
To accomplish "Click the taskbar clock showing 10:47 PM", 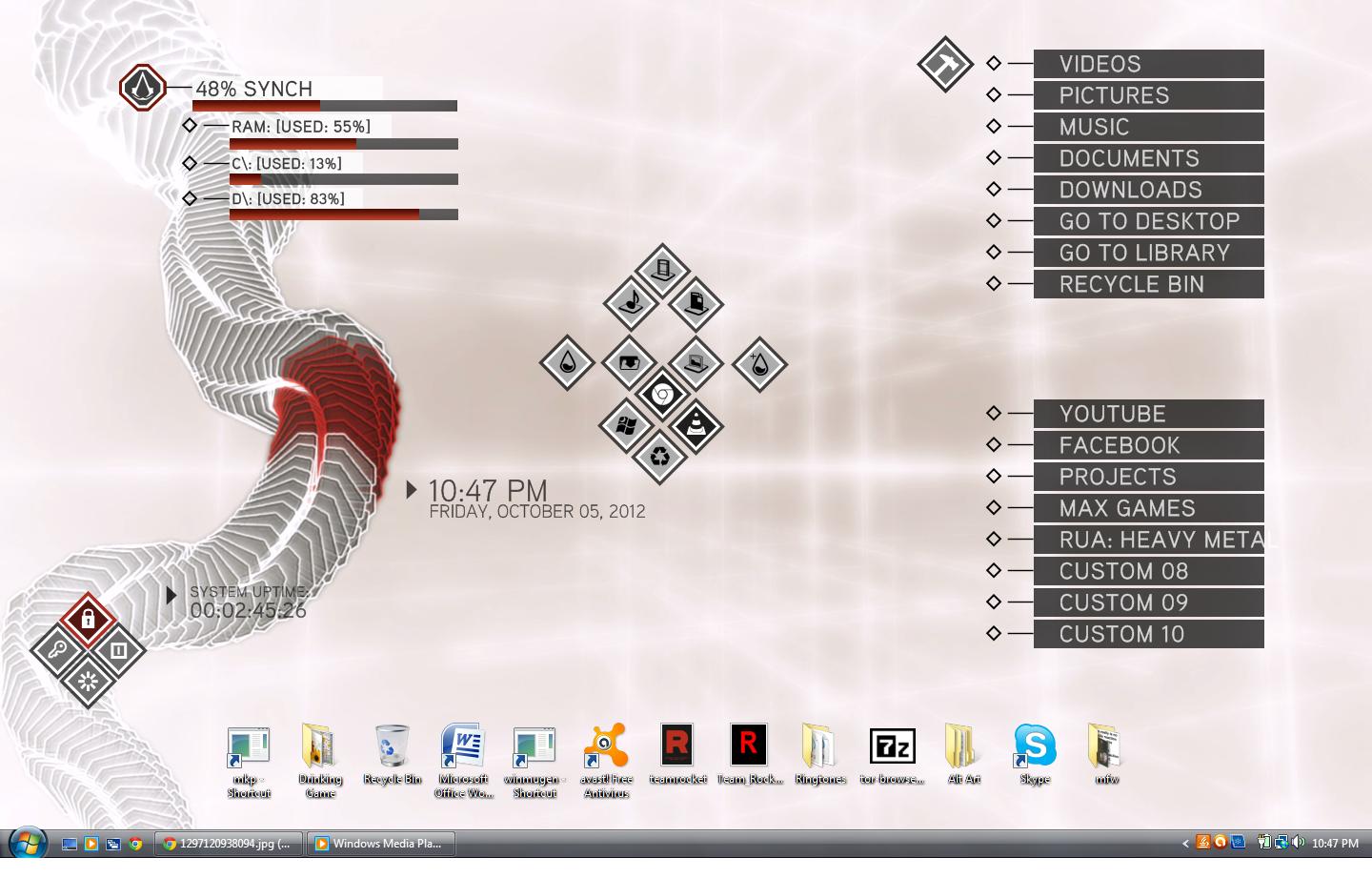I will pyautogui.click(x=1335, y=844).
